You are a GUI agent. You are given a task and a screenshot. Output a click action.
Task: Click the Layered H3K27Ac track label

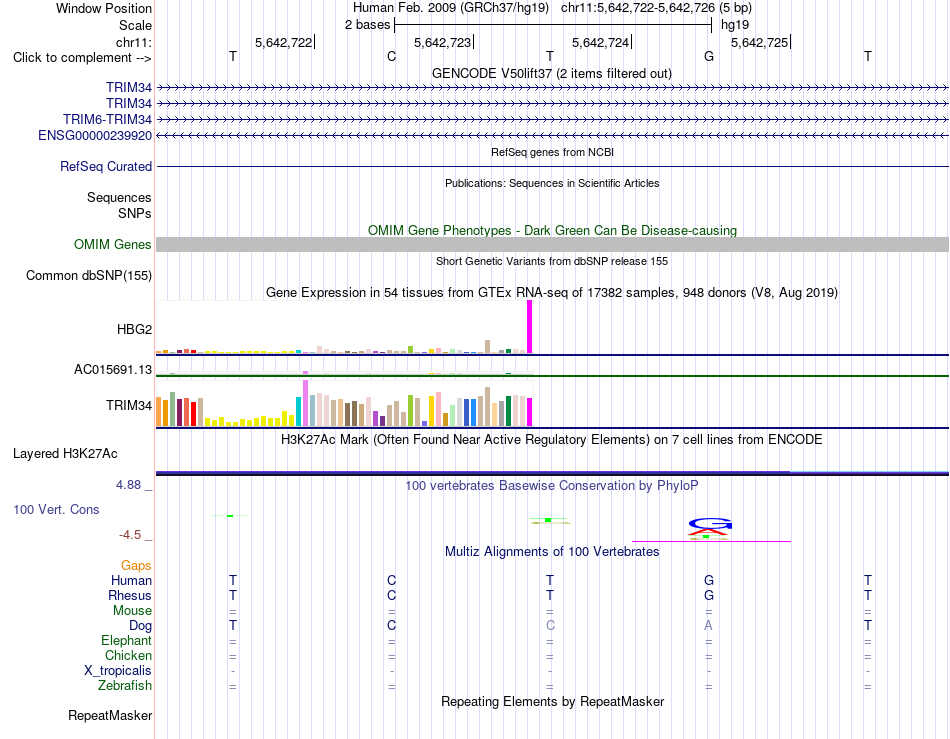tap(65, 454)
